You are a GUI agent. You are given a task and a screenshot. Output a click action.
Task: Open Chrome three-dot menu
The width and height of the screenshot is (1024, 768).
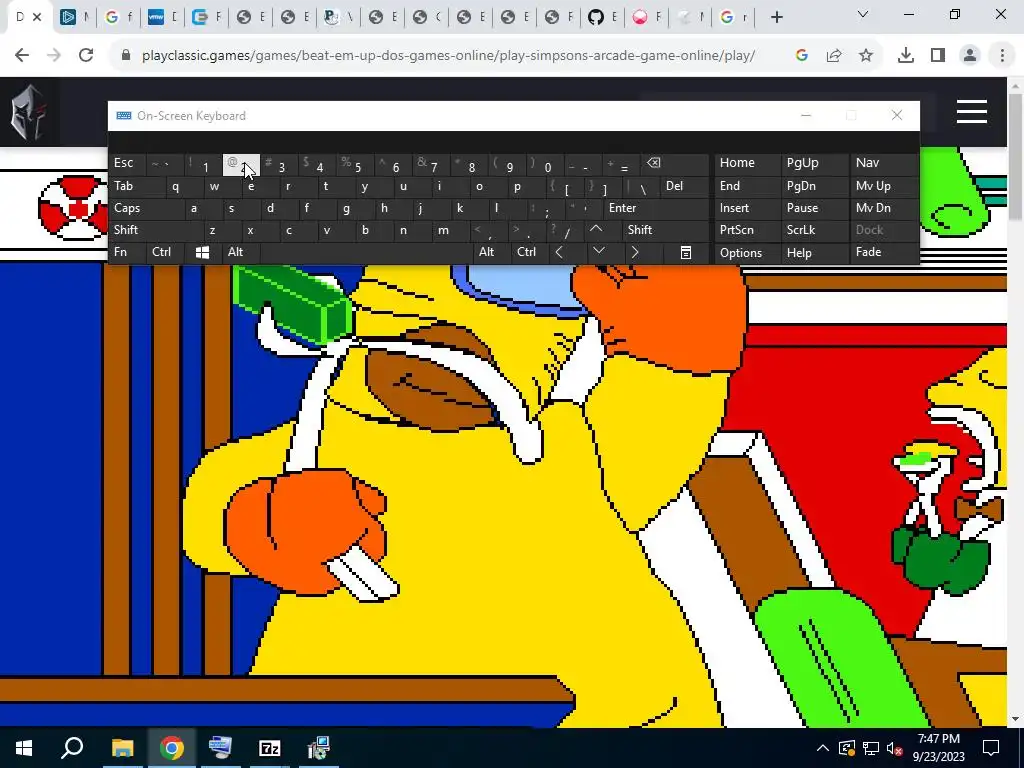tap(1002, 56)
